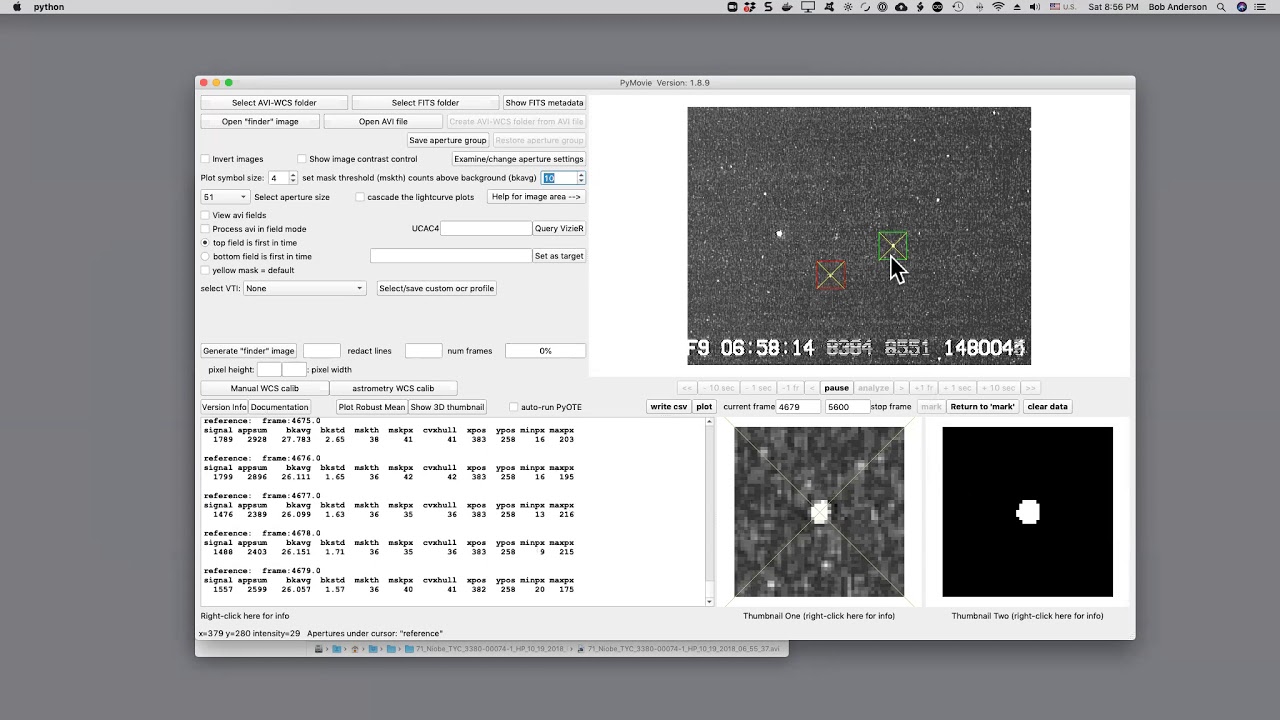Open the Wi-Fi status menu
The image size is (1280, 720).
998,7
